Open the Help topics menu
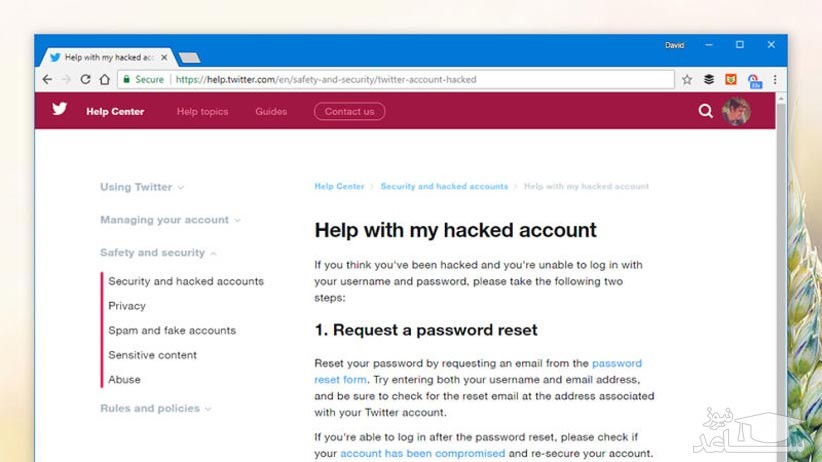The height and width of the screenshot is (462, 822). click(202, 112)
